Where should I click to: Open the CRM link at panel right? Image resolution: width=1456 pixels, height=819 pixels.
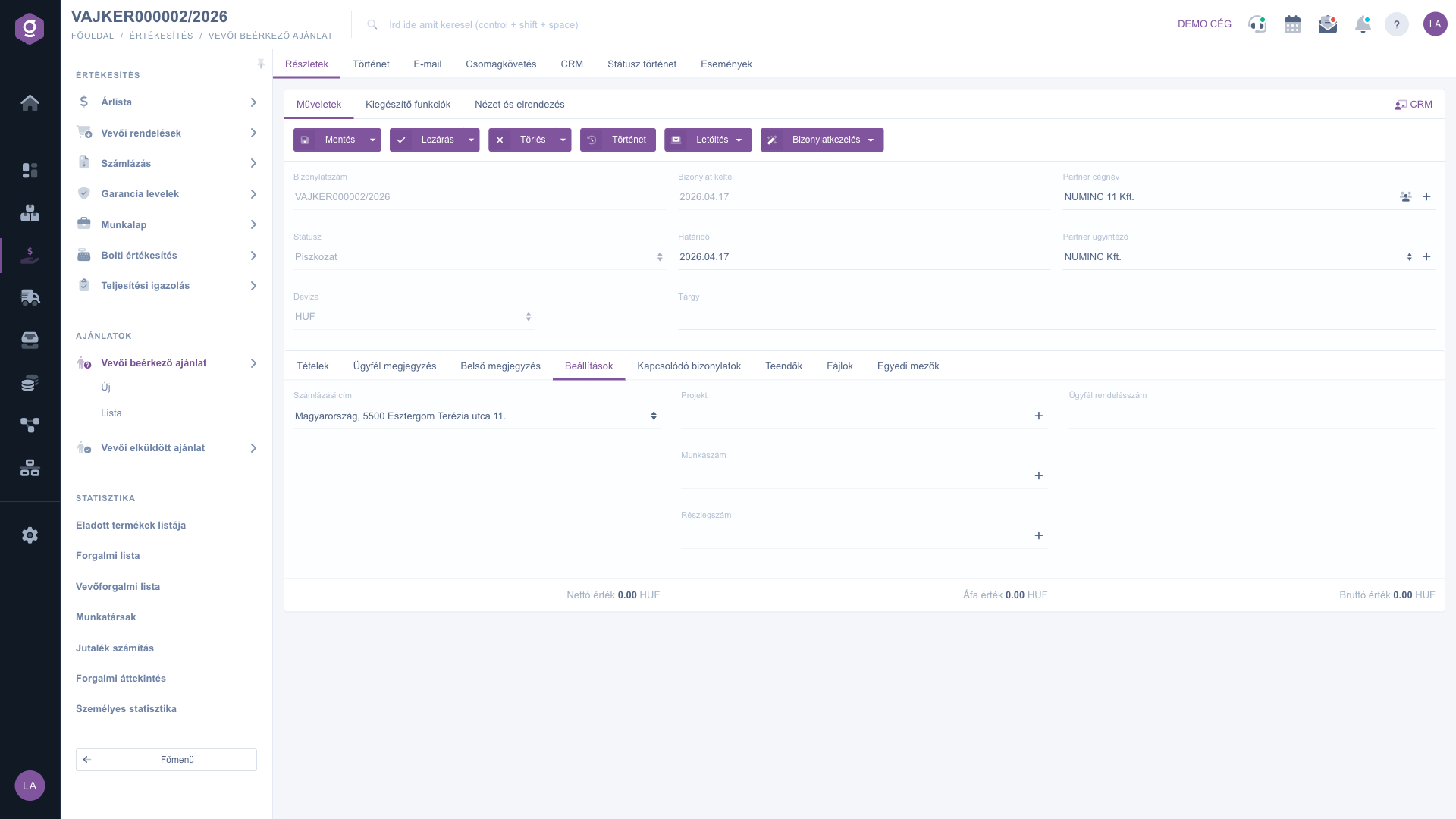click(1414, 105)
